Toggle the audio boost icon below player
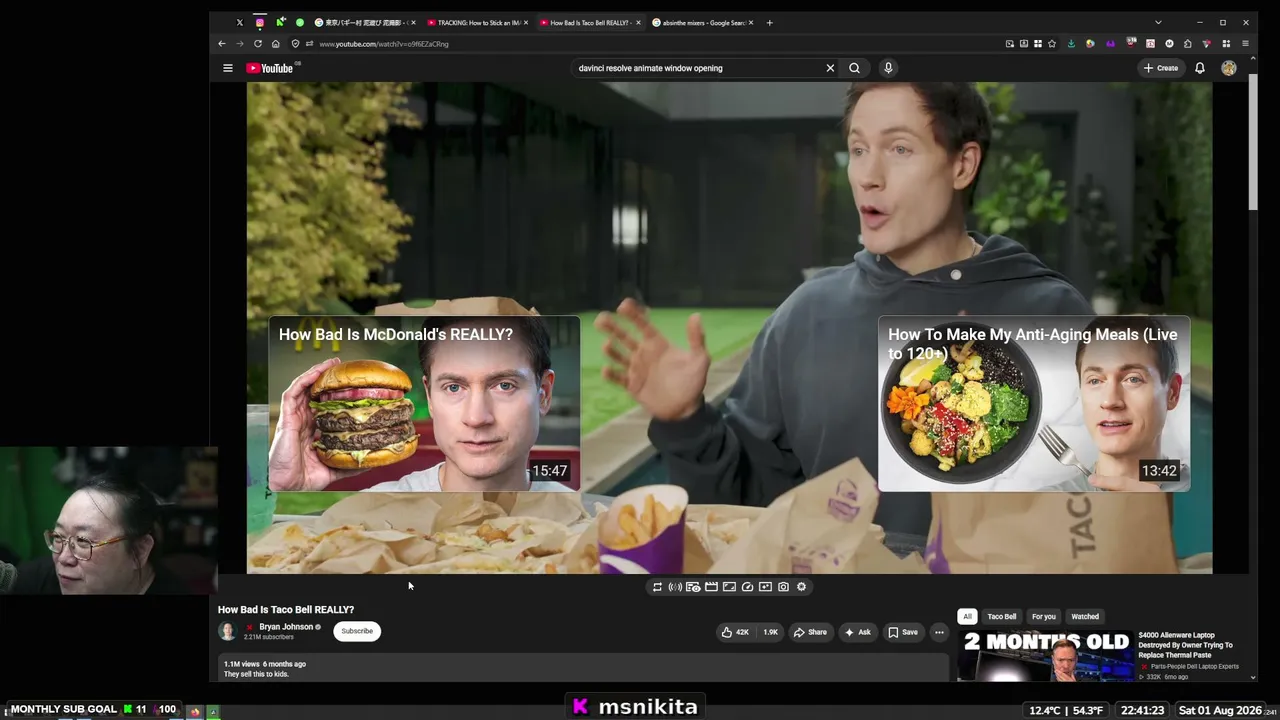The image size is (1280, 720). tap(675, 587)
